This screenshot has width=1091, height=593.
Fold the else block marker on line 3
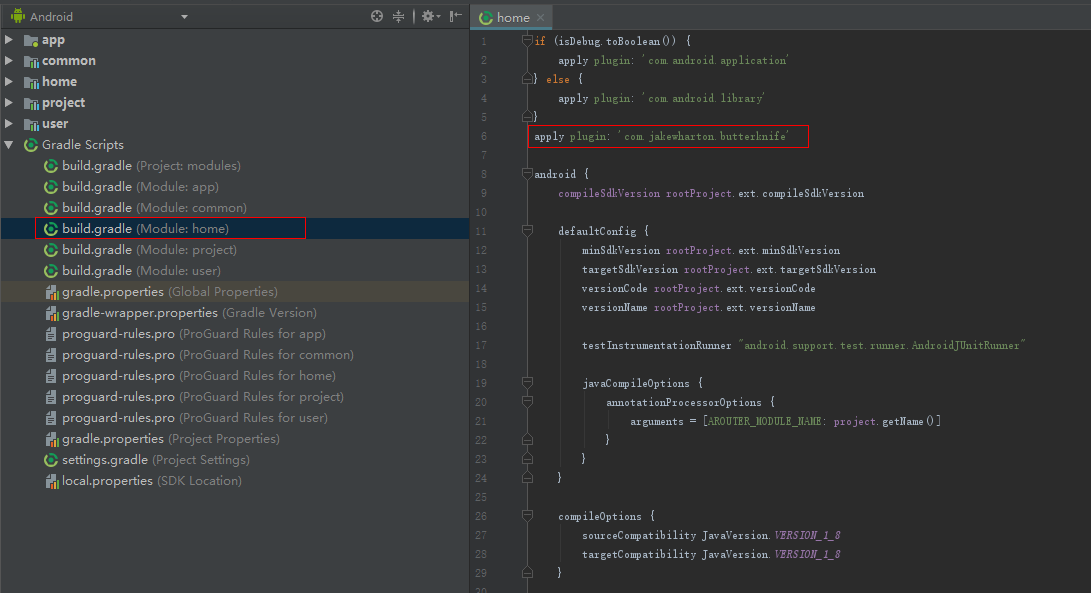tap(527, 79)
